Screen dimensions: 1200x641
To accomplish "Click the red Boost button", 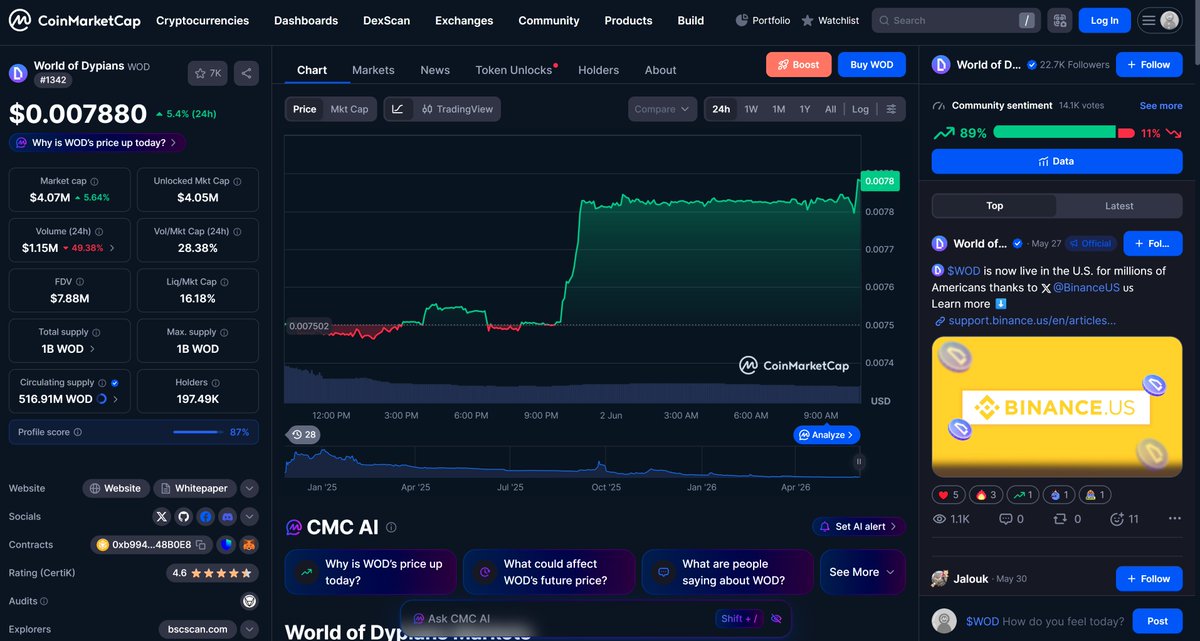I will pyautogui.click(x=799, y=65).
